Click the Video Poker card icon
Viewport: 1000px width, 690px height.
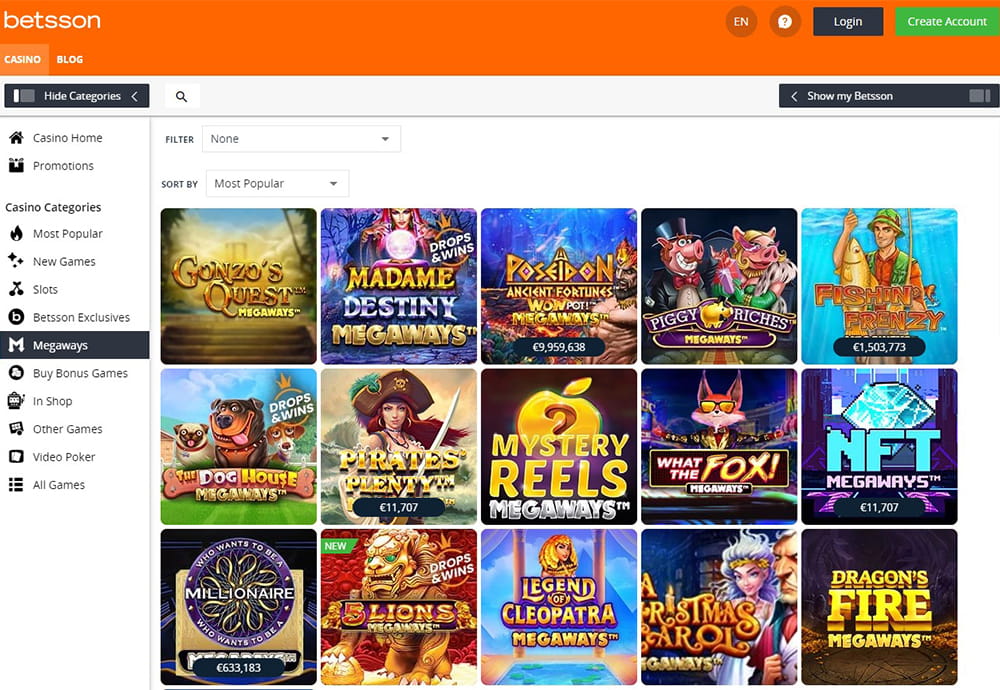[x=16, y=457]
